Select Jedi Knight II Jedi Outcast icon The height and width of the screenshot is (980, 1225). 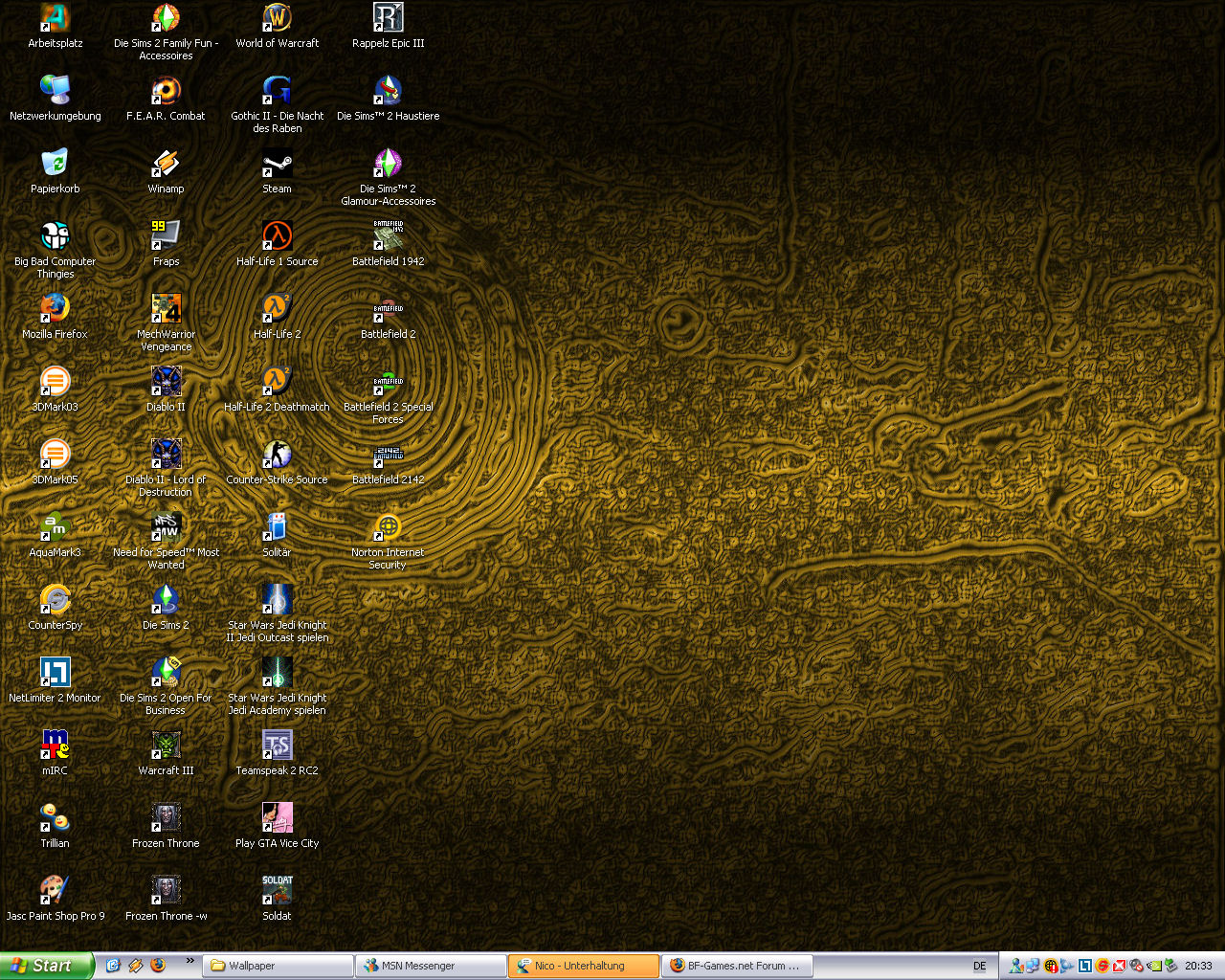278,613
